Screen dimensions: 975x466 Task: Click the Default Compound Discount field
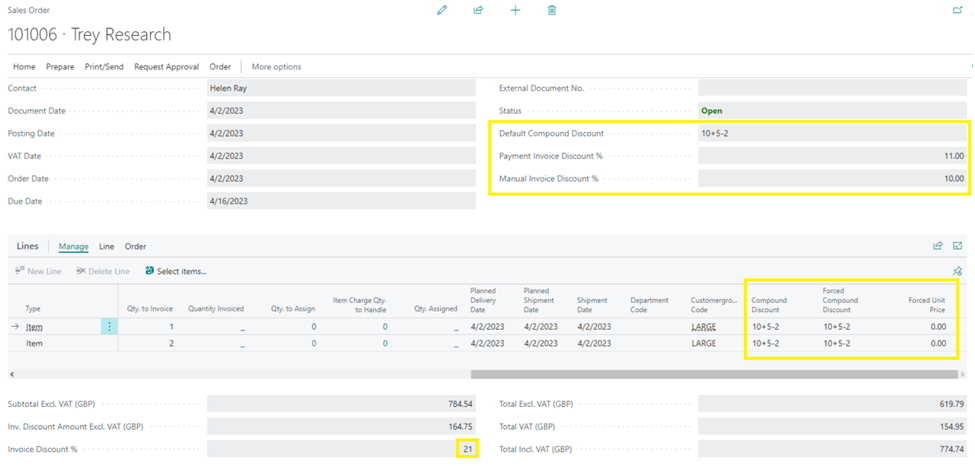click(833, 133)
